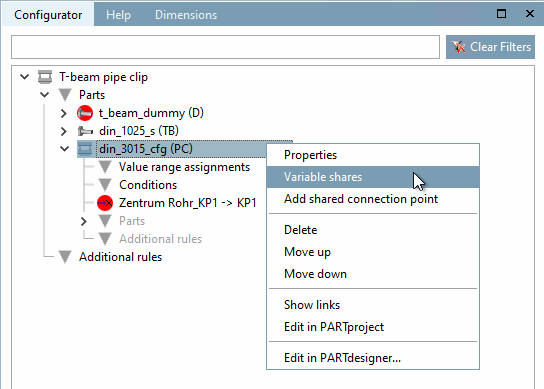Click the T-beam pipe clip assembly icon

tap(45, 77)
